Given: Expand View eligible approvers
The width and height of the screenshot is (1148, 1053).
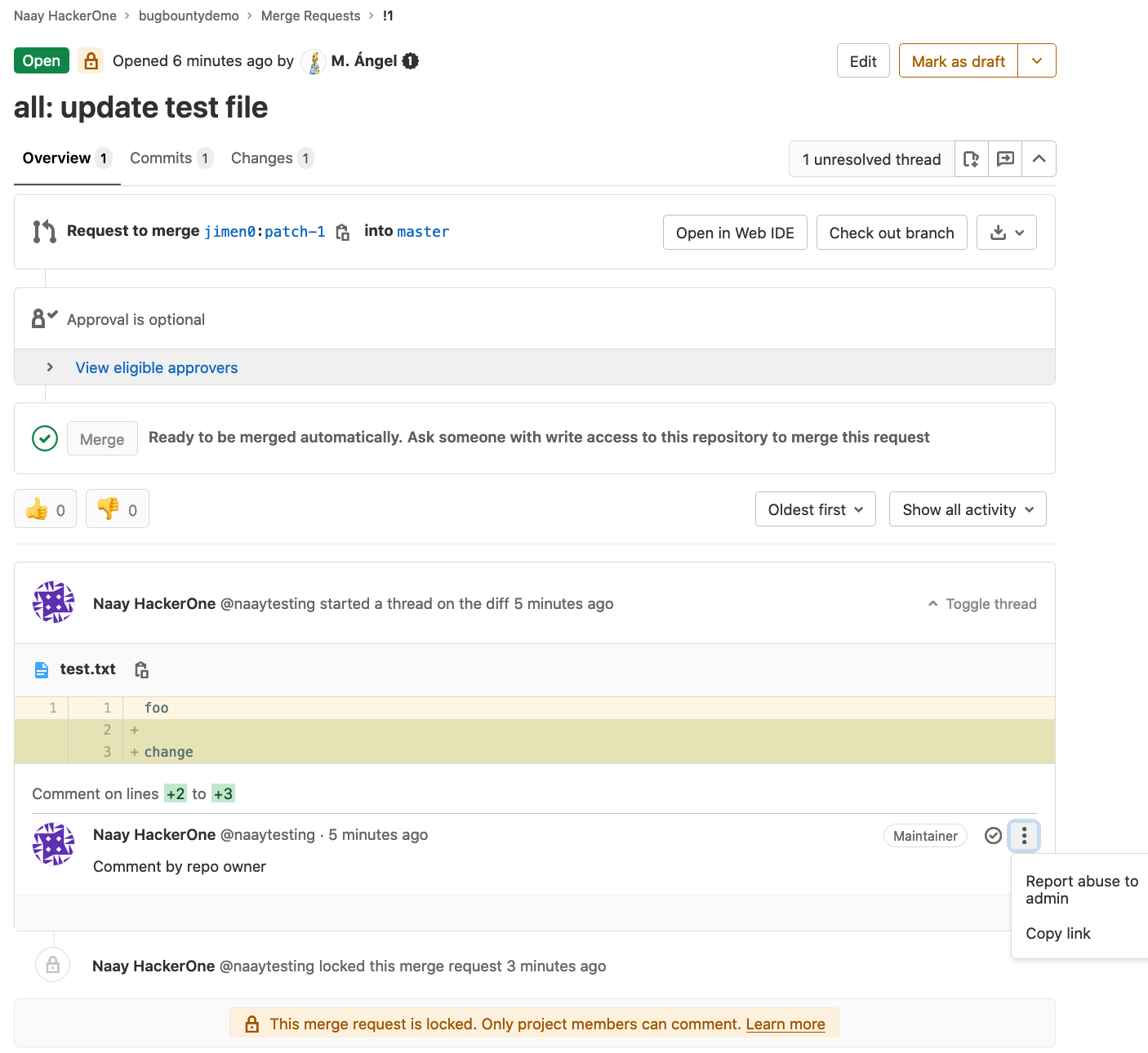Looking at the screenshot, I should click(x=156, y=368).
